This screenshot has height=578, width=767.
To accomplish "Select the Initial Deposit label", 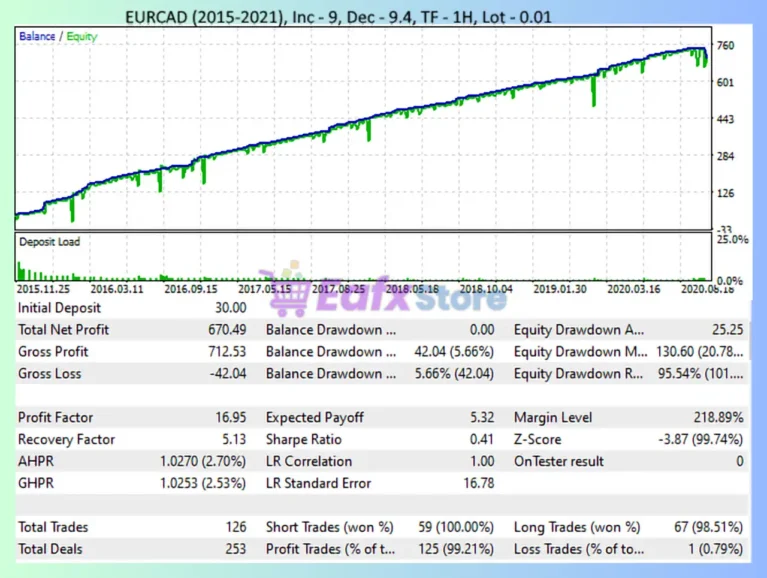I will click(x=59, y=308).
